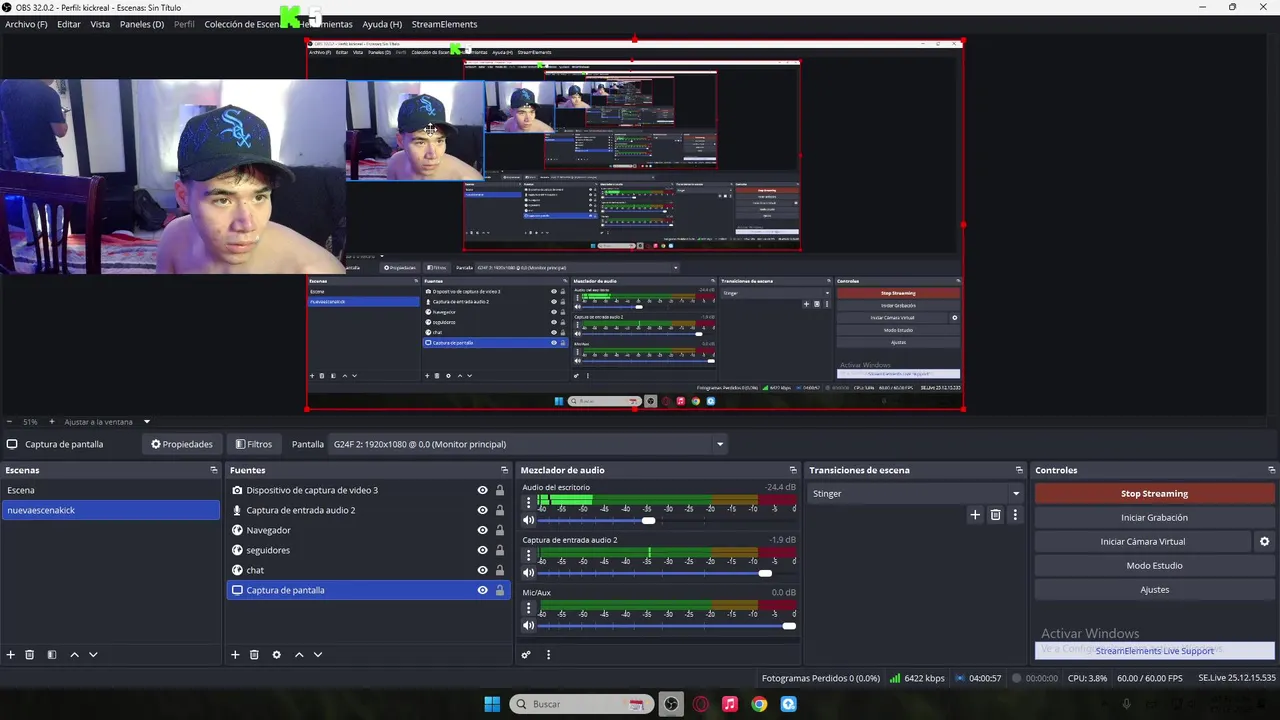The width and height of the screenshot is (1280, 720).
Task: Pop out the Escenas dock panel
Action: pyautogui.click(x=213, y=470)
